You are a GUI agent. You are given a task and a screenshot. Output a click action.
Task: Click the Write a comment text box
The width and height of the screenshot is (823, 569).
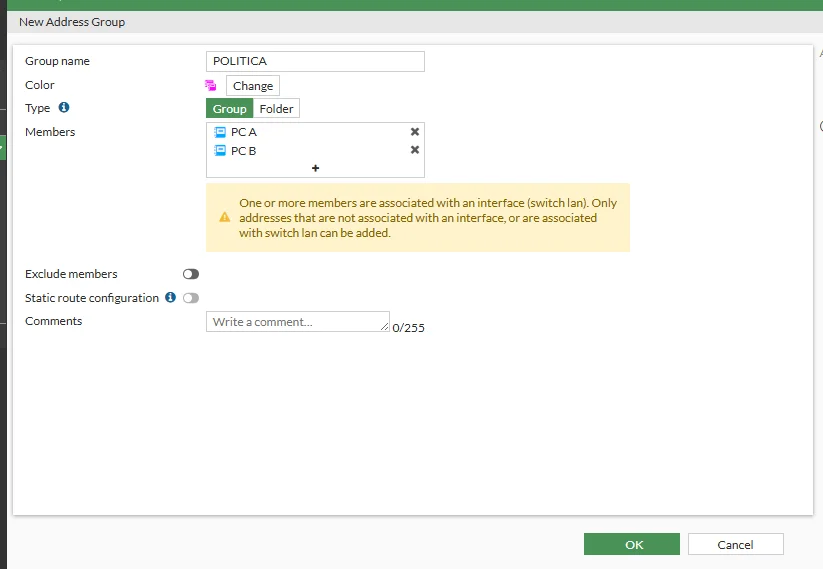coord(298,322)
